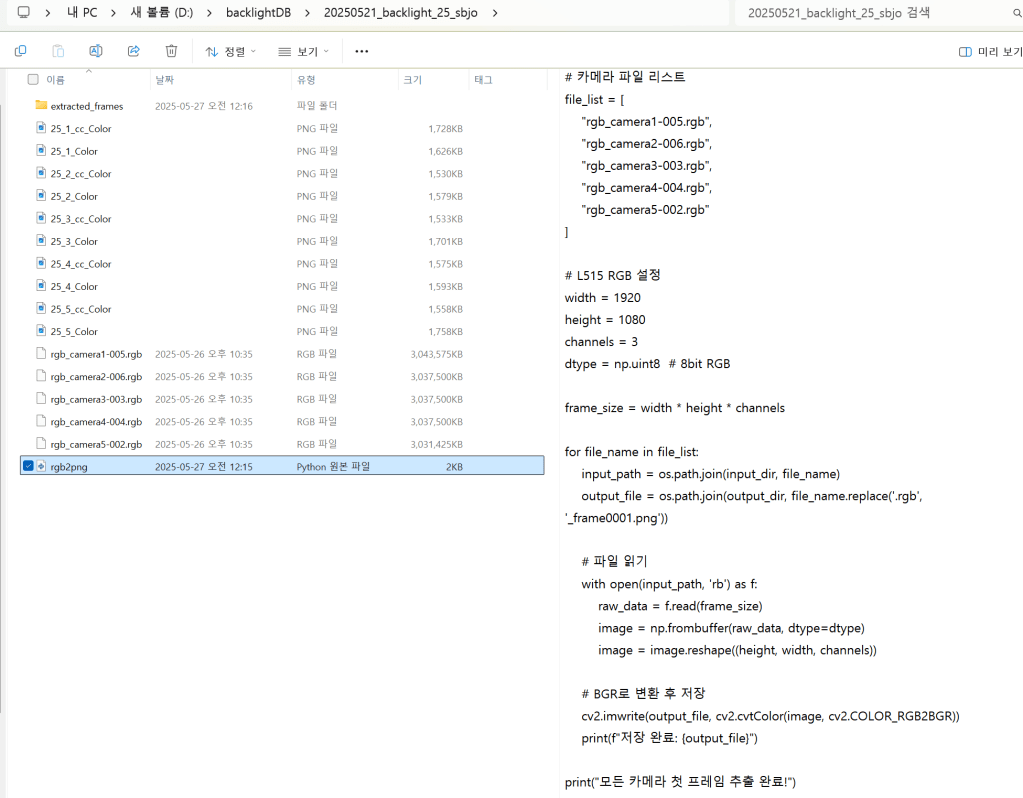Click the Rename icon in toolbar

point(96,51)
